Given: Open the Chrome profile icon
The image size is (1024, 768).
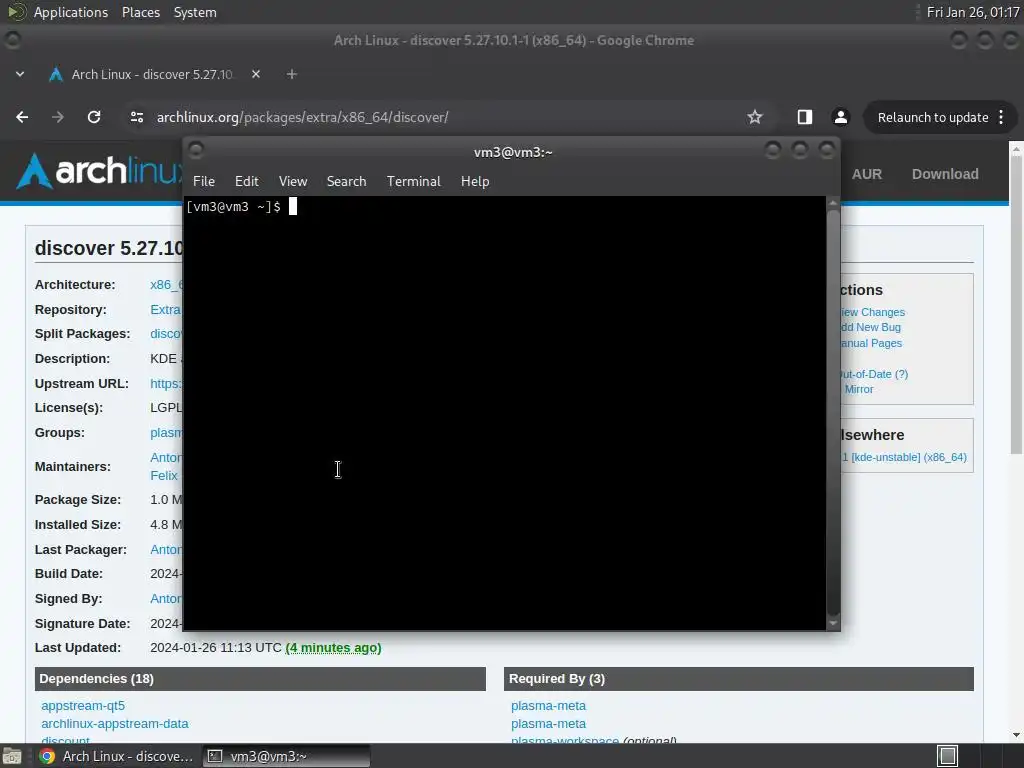Looking at the screenshot, I should click(840, 117).
